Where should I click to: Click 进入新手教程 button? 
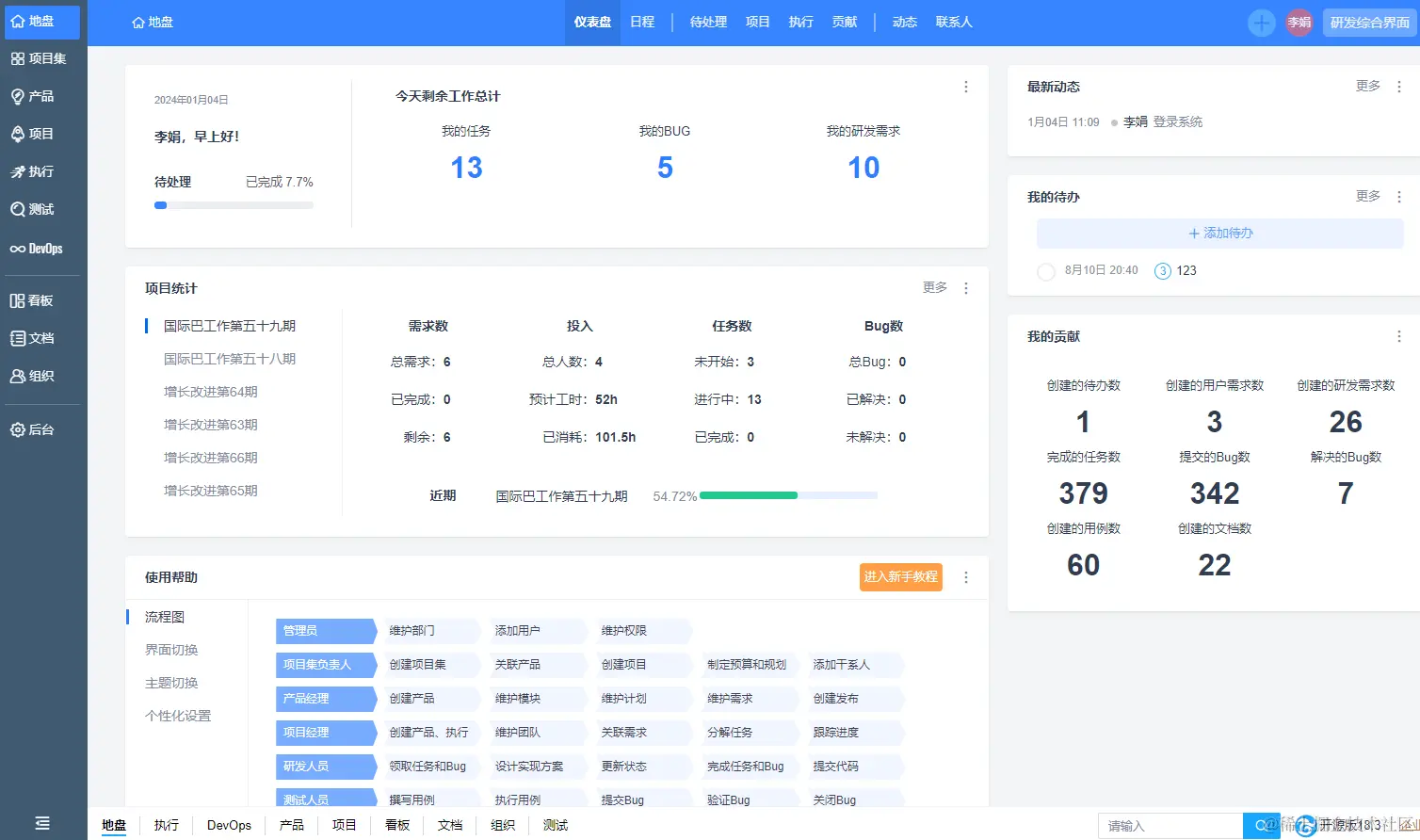point(901,577)
